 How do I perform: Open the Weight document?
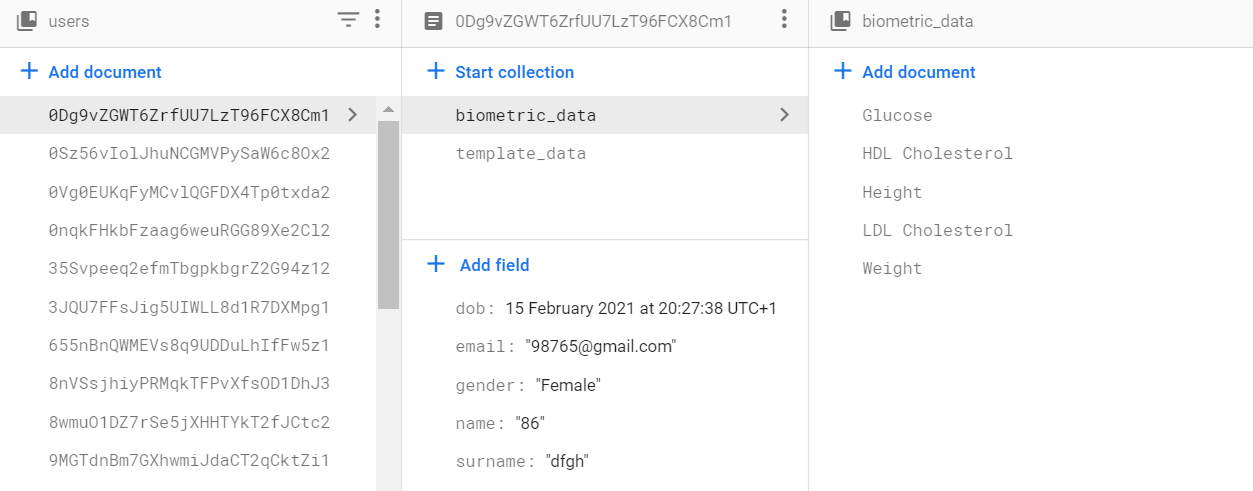[x=892, y=269]
